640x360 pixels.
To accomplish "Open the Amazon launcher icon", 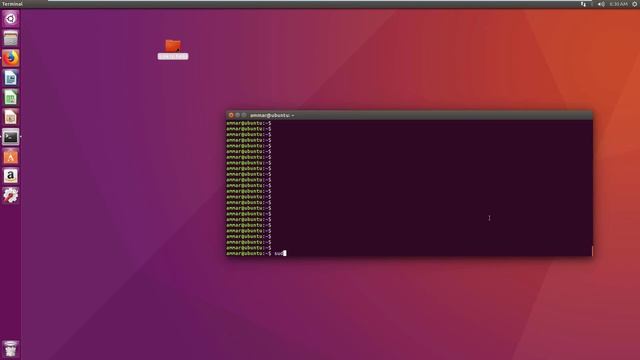I will click(11, 176).
